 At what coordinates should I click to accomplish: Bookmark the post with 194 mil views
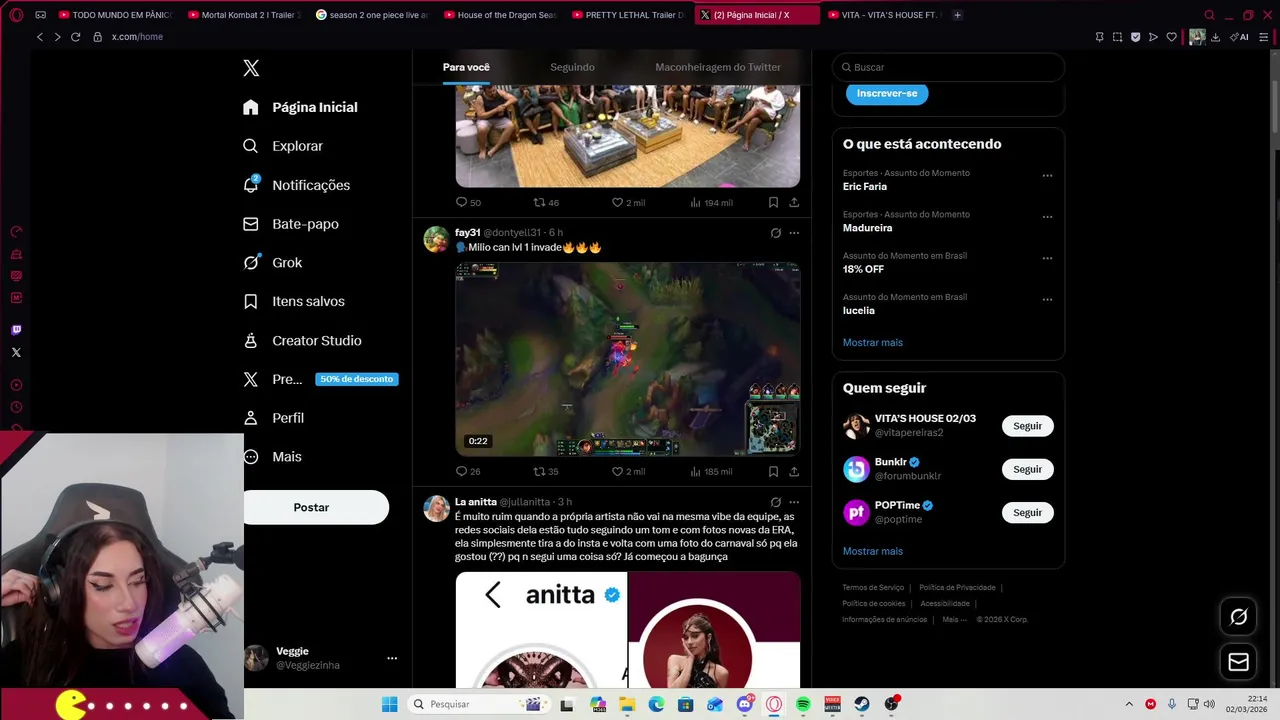773,202
